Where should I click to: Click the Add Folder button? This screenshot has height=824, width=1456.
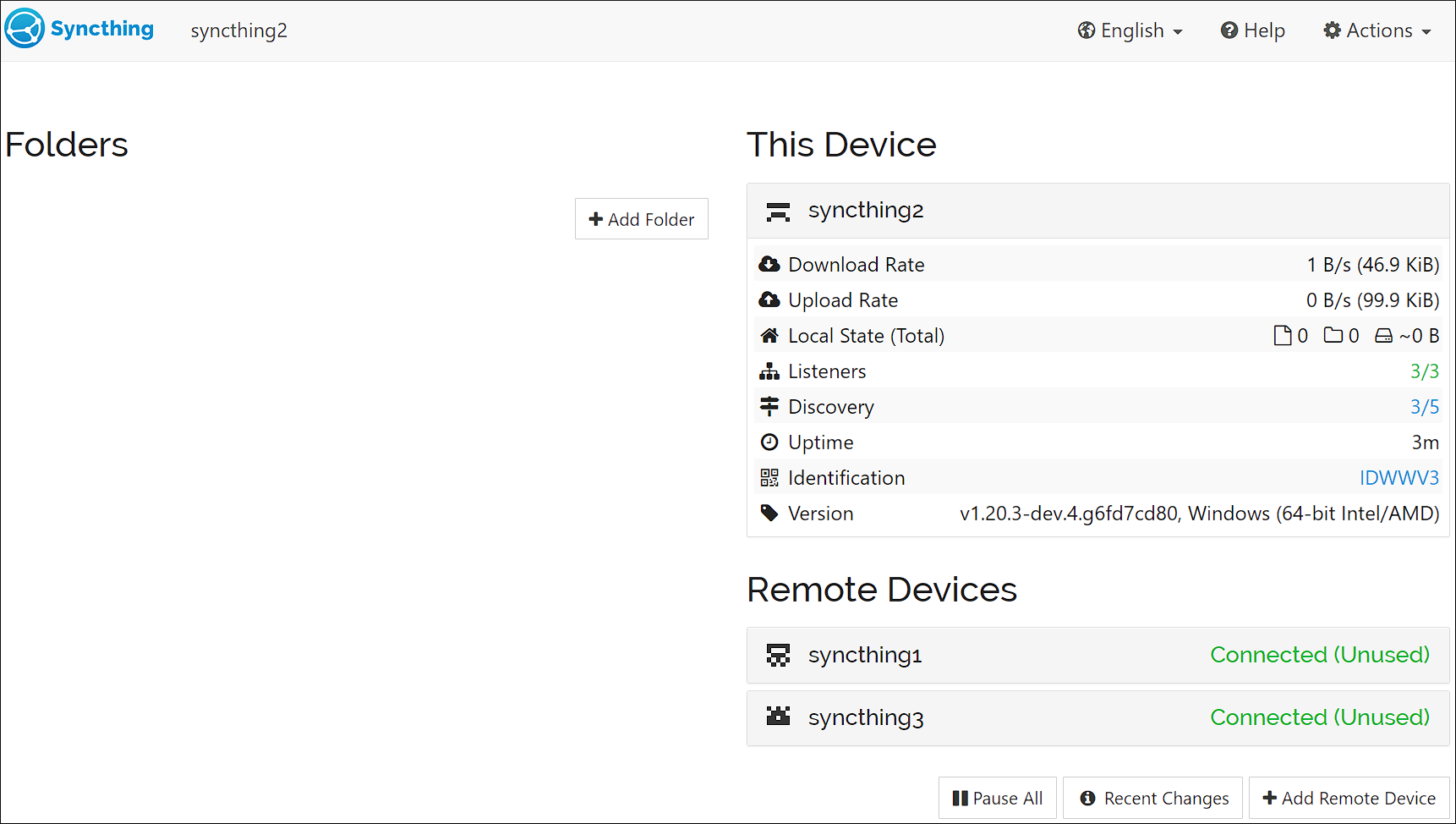click(641, 218)
